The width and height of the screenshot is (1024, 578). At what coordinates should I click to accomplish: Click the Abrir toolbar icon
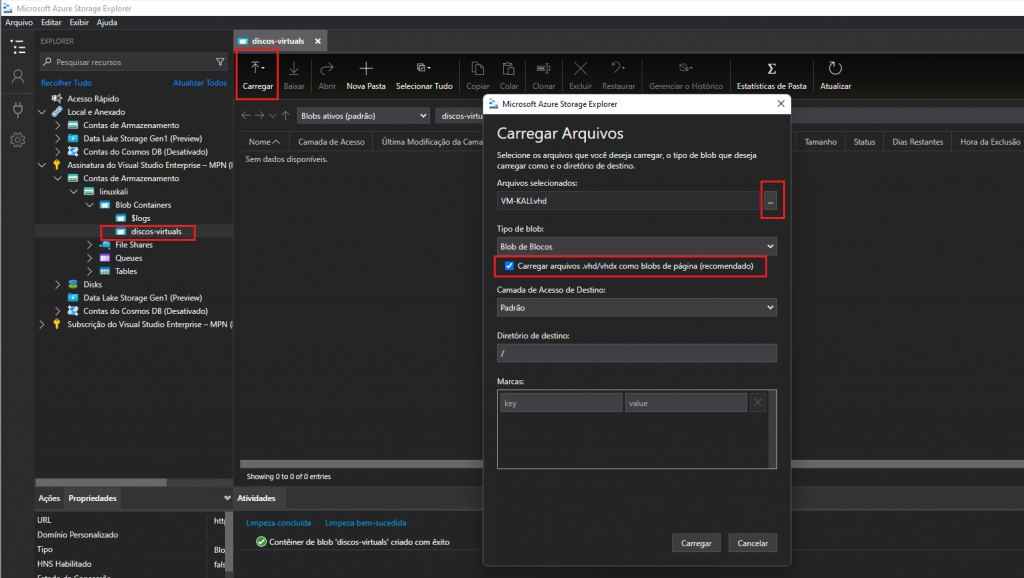point(327,76)
